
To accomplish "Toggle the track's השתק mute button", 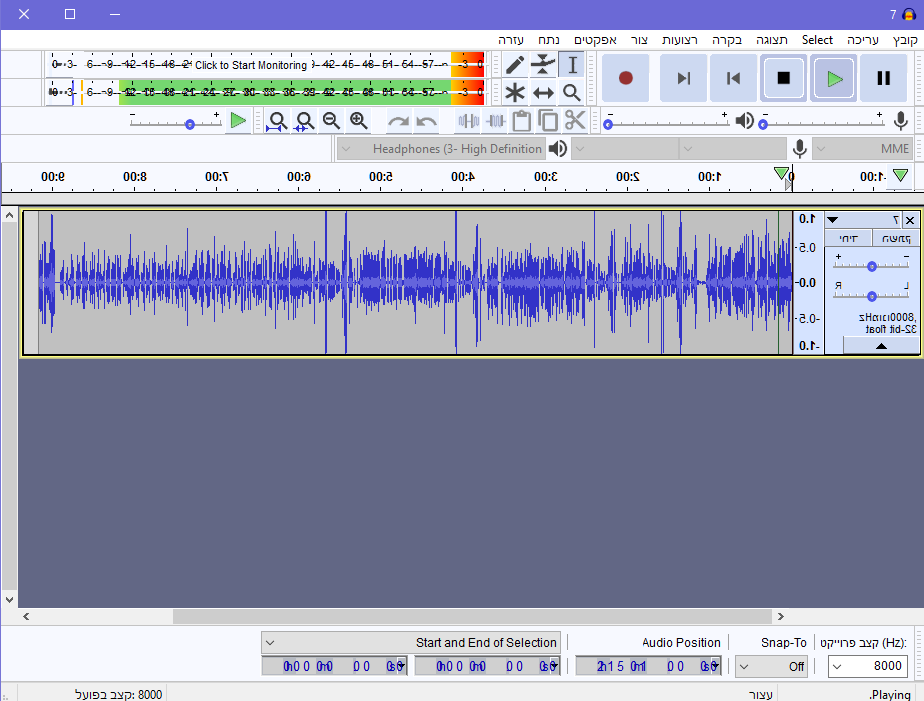I will click(x=896, y=238).
